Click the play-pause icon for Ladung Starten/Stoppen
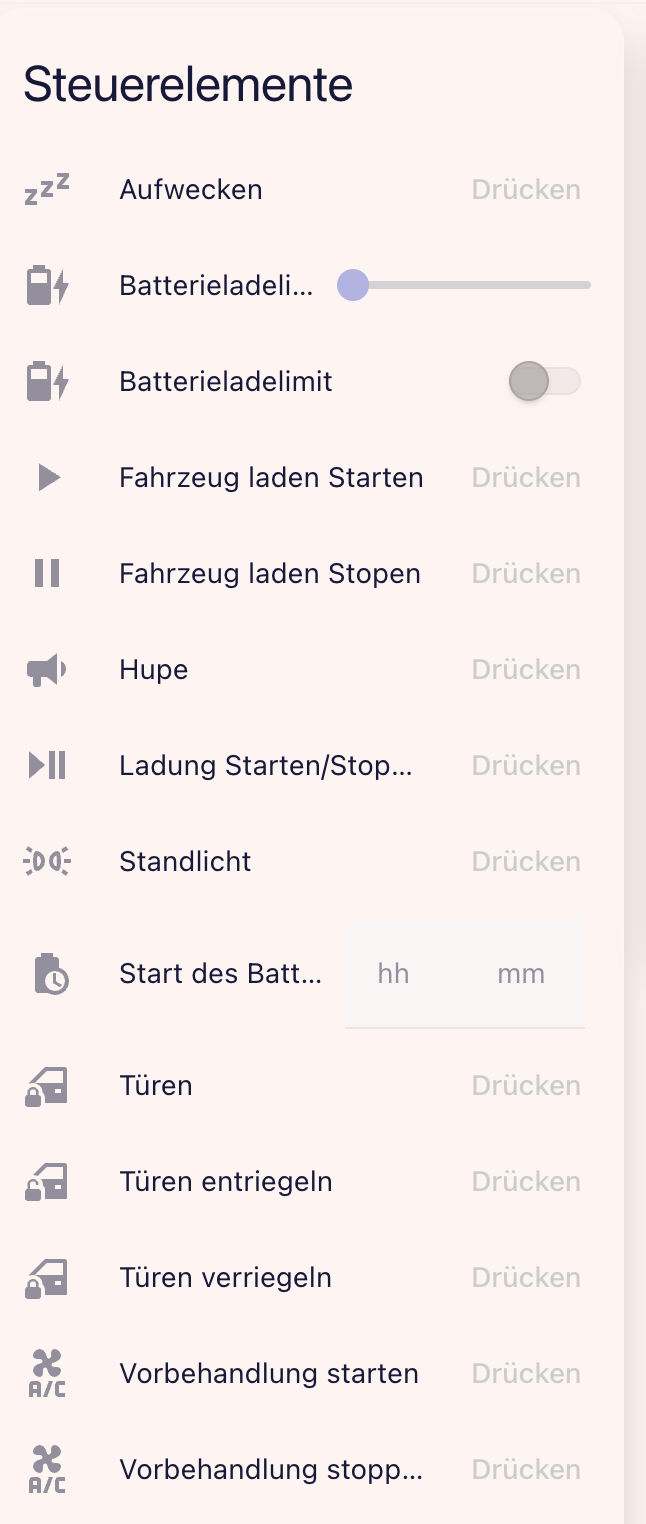The image size is (646, 1524). (47, 766)
